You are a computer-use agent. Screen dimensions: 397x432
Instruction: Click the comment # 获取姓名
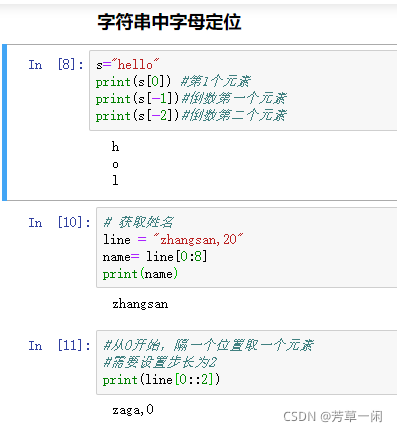pos(138,222)
